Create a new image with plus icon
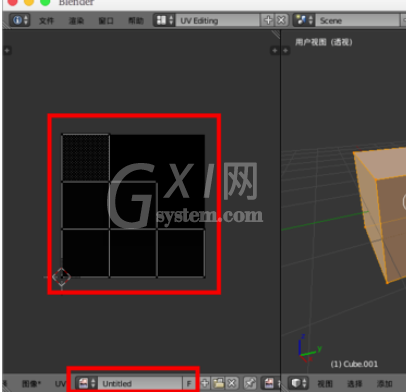The width and height of the screenshot is (406, 392). [205, 383]
